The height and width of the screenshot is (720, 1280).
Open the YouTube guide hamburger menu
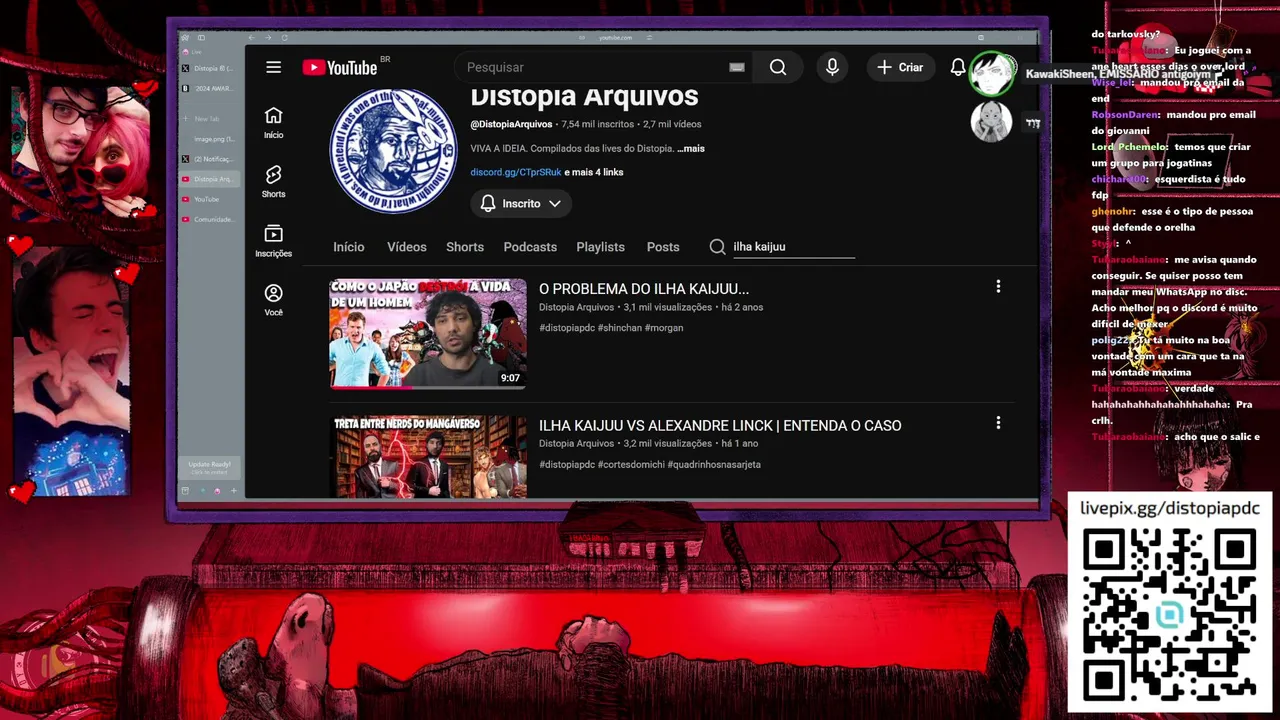(274, 67)
